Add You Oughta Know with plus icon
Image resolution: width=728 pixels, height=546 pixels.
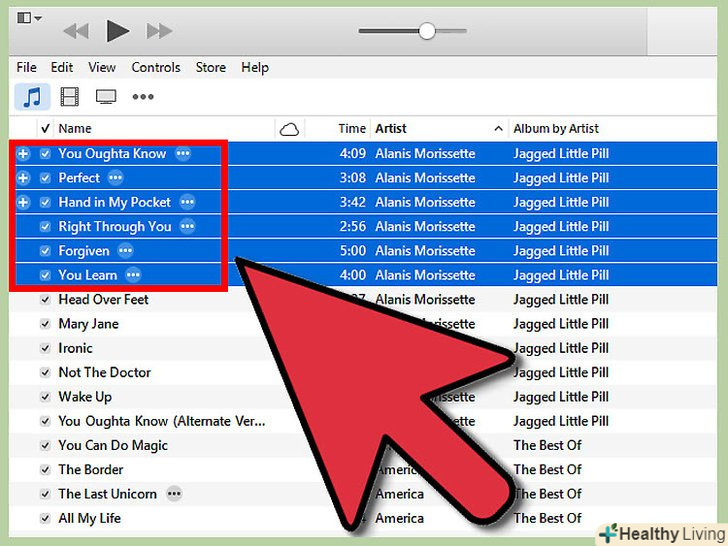pos(23,154)
